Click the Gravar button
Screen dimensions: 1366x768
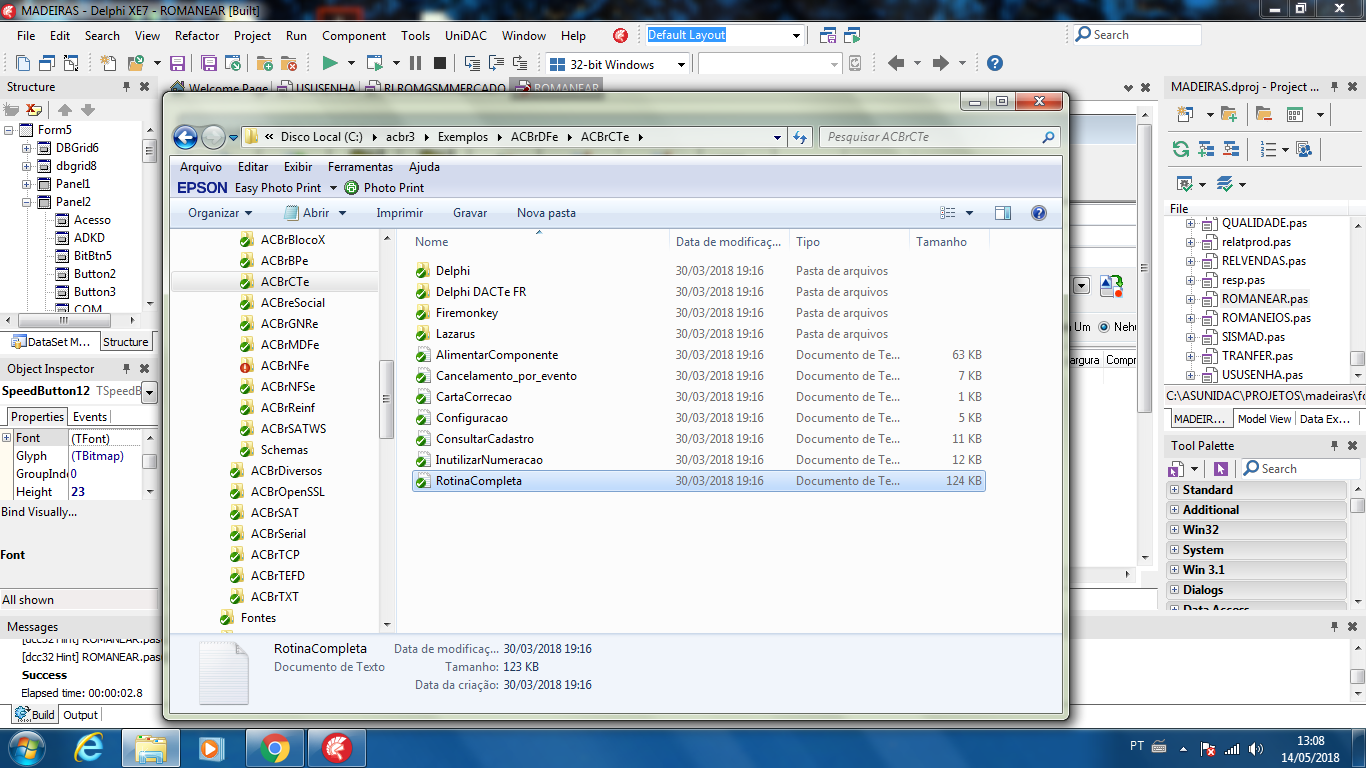tap(470, 213)
